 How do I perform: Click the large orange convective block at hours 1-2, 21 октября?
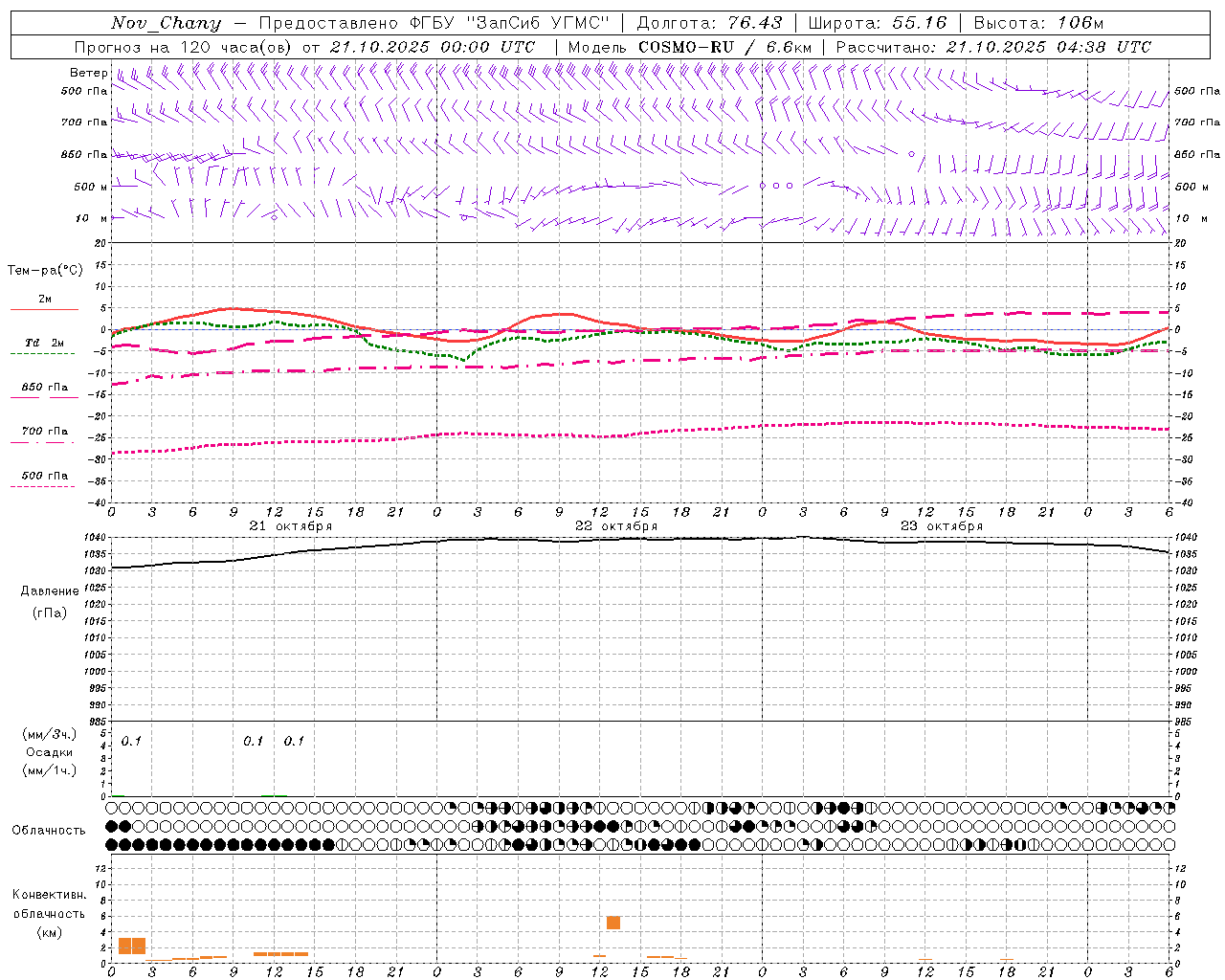(132, 946)
